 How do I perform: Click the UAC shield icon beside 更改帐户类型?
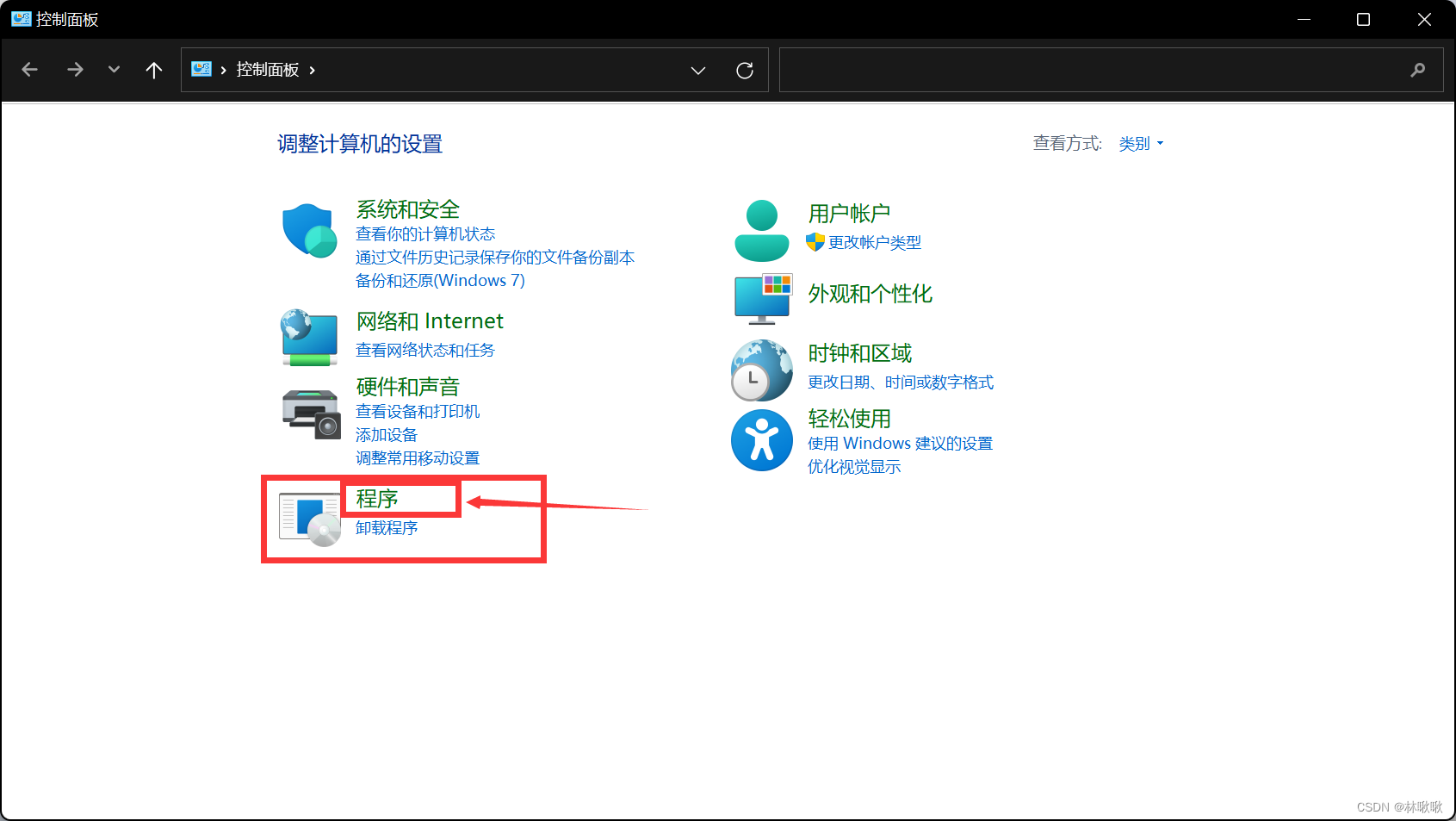click(815, 242)
